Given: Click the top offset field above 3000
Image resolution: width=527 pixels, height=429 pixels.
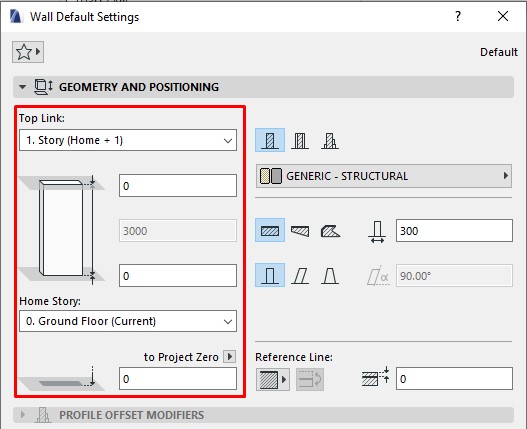Looking at the screenshot, I should 178,186.
